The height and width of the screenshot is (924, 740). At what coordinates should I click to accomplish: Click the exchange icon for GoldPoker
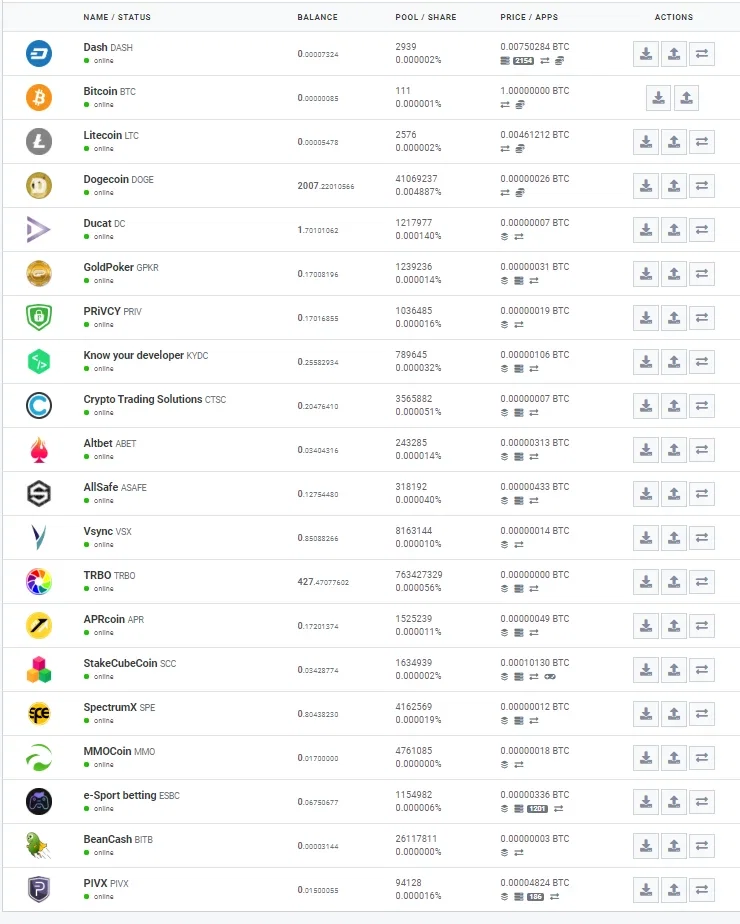pos(702,274)
